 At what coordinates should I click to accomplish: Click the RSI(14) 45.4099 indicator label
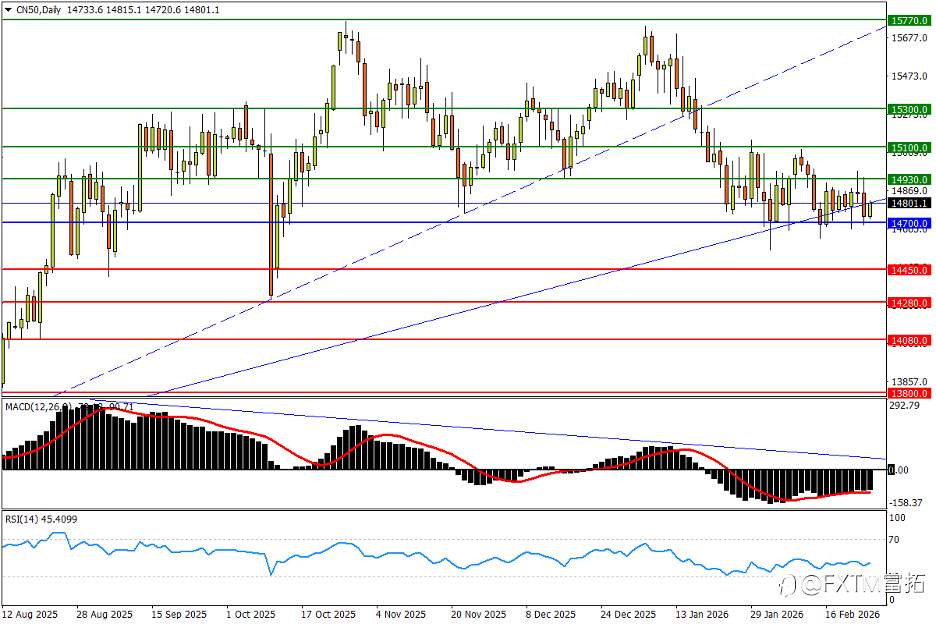pos(41,520)
